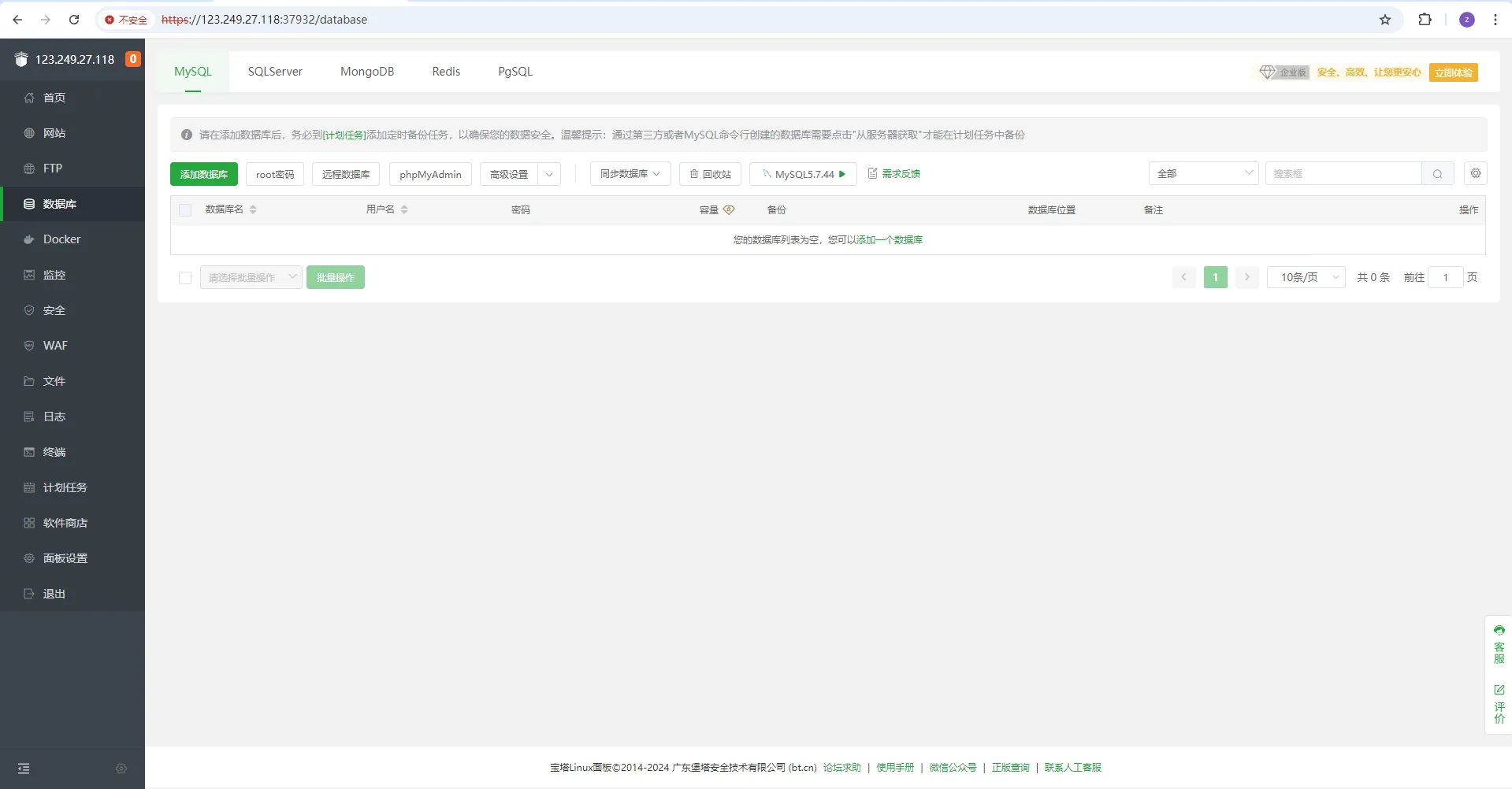1512x789 pixels.
Task: Click the 立即体验 upgrade button
Action: (x=1454, y=72)
